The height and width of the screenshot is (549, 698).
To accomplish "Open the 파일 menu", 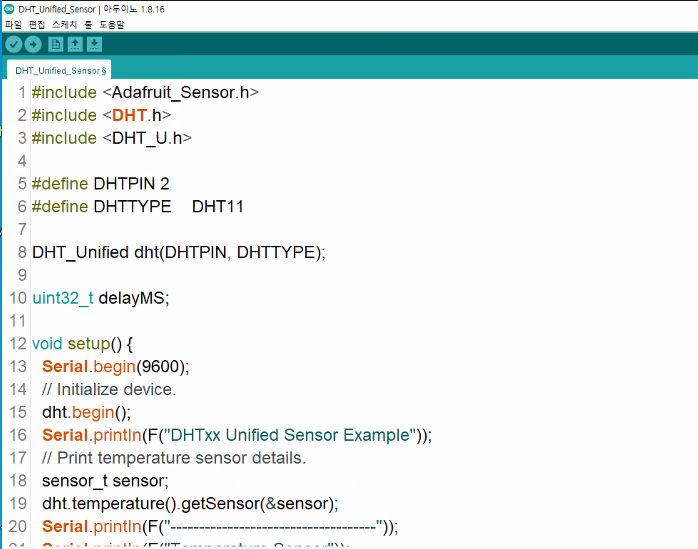I will pos(13,24).
